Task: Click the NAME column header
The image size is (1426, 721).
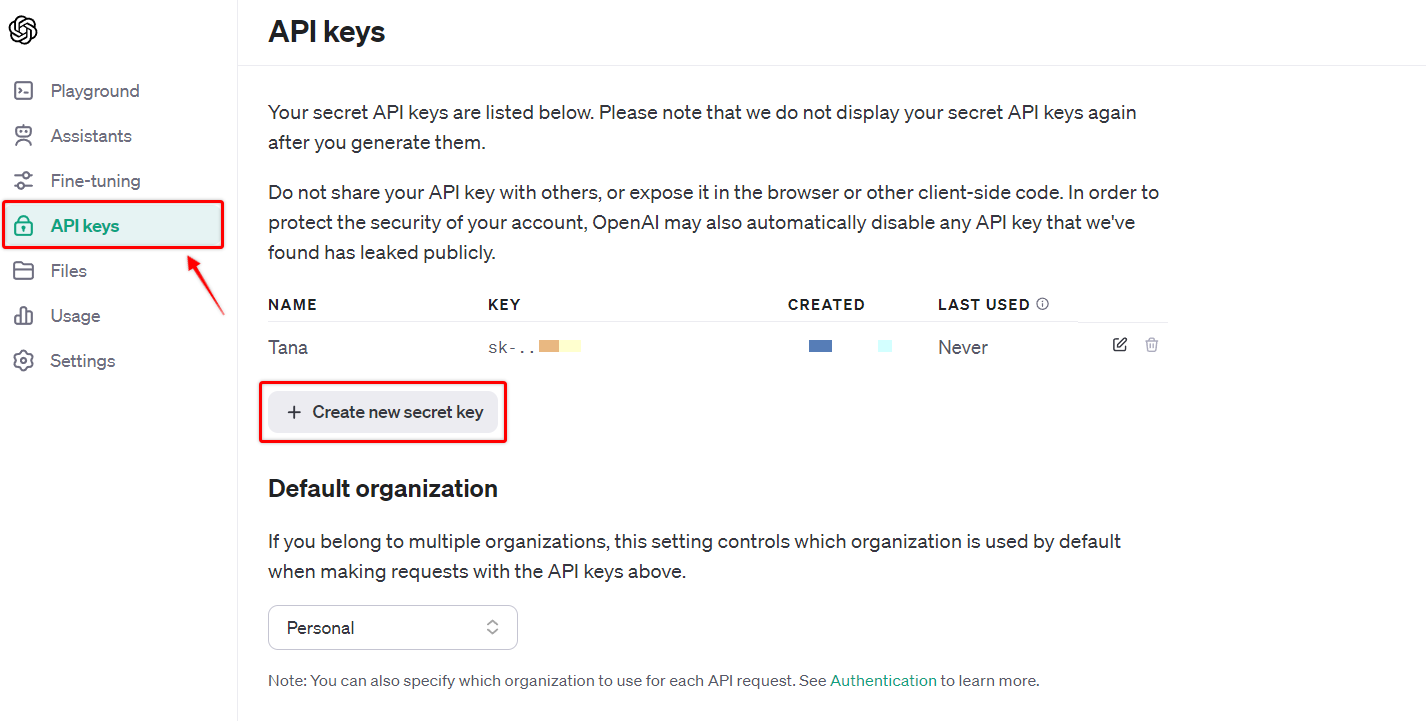Action: (292, 305)
